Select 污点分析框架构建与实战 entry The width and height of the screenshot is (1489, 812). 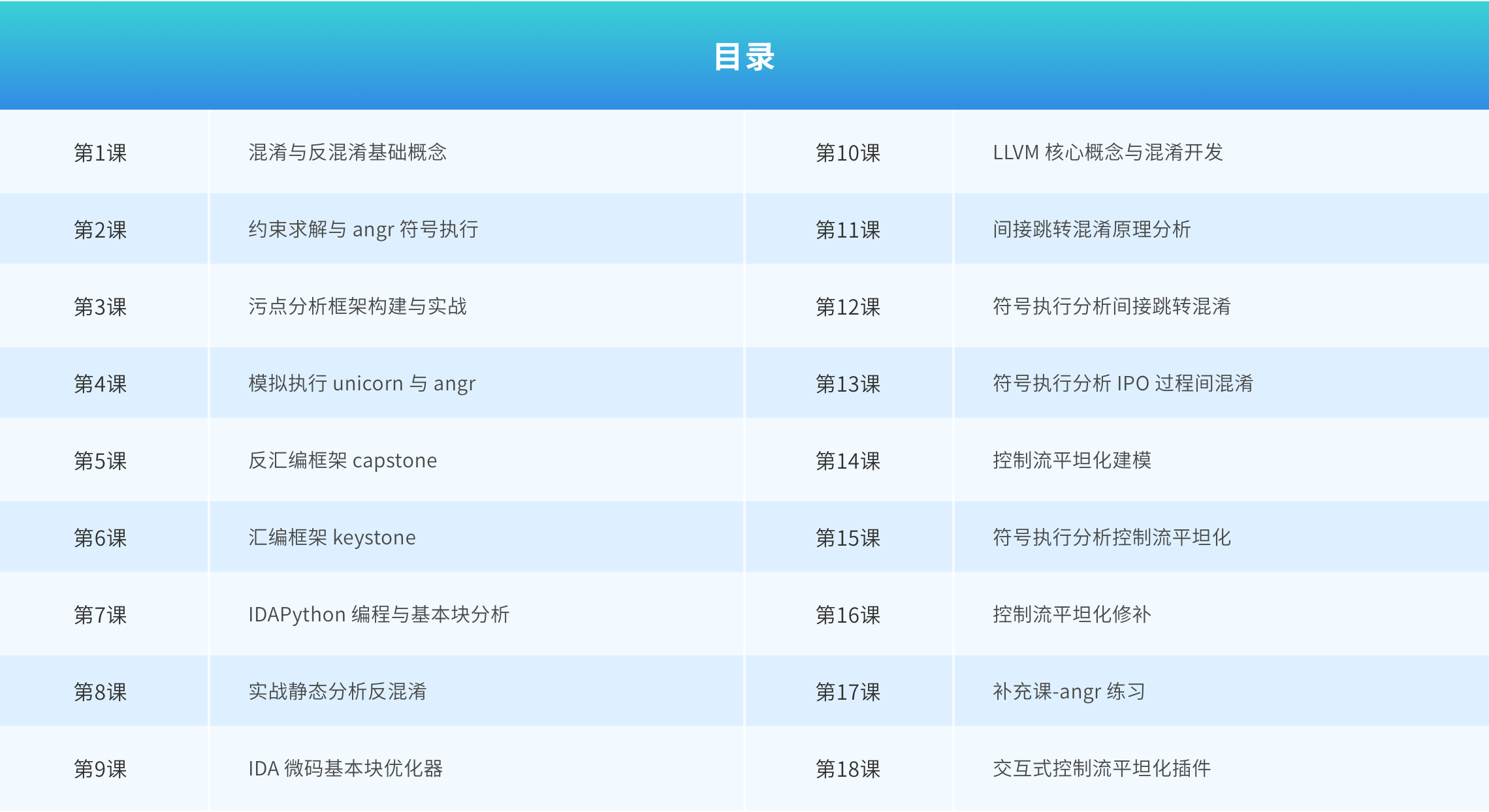(x=357, y=307)
